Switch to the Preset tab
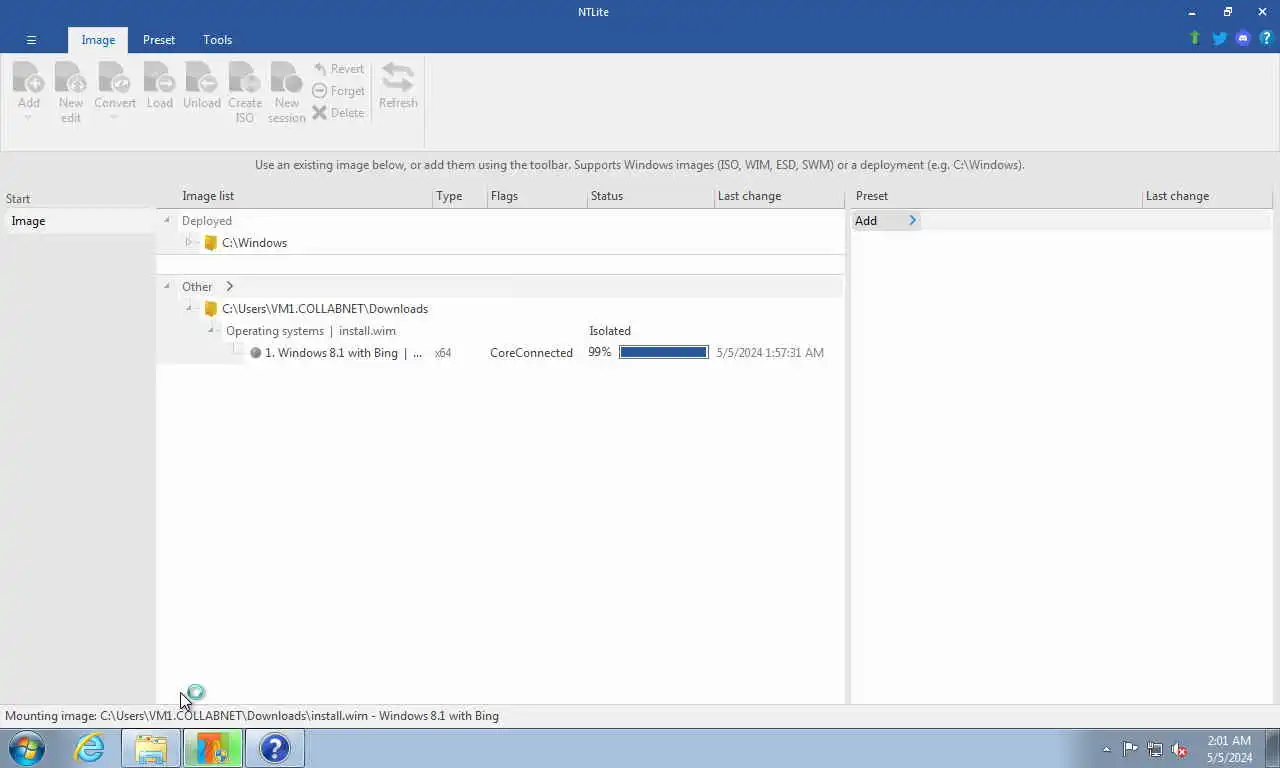1280x768 pixels. coord(158,40)
